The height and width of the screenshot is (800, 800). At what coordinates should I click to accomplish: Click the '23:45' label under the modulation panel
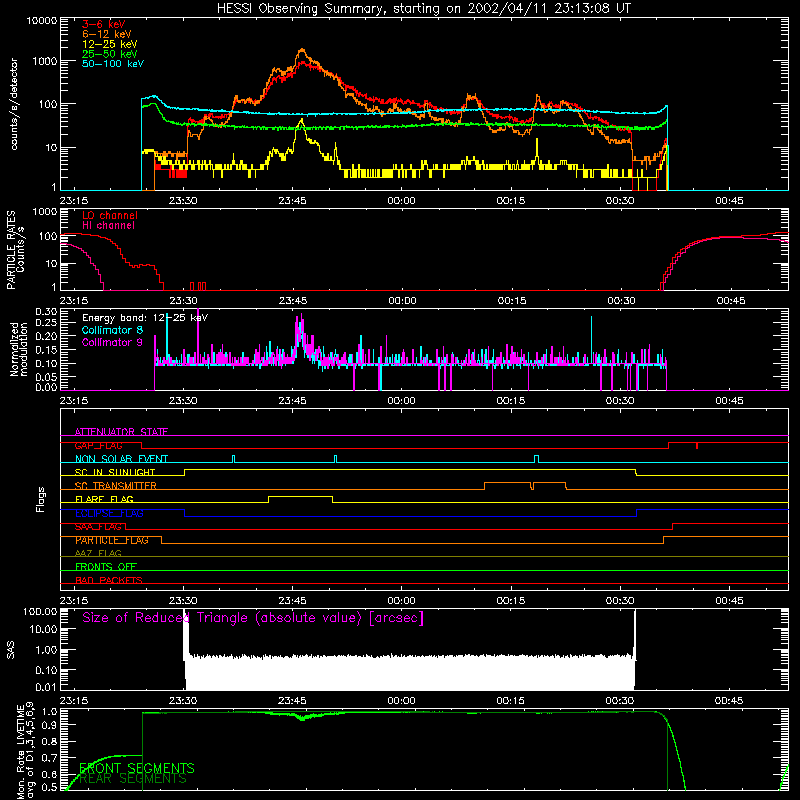[292, 401]
